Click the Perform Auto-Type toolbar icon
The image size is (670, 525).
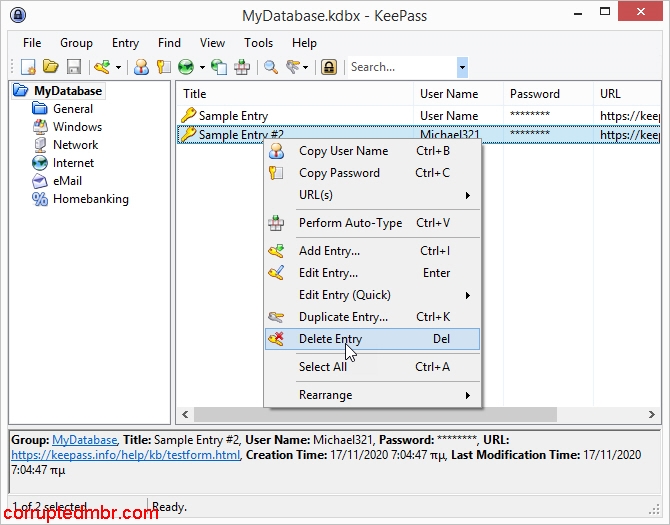[242, 67]
